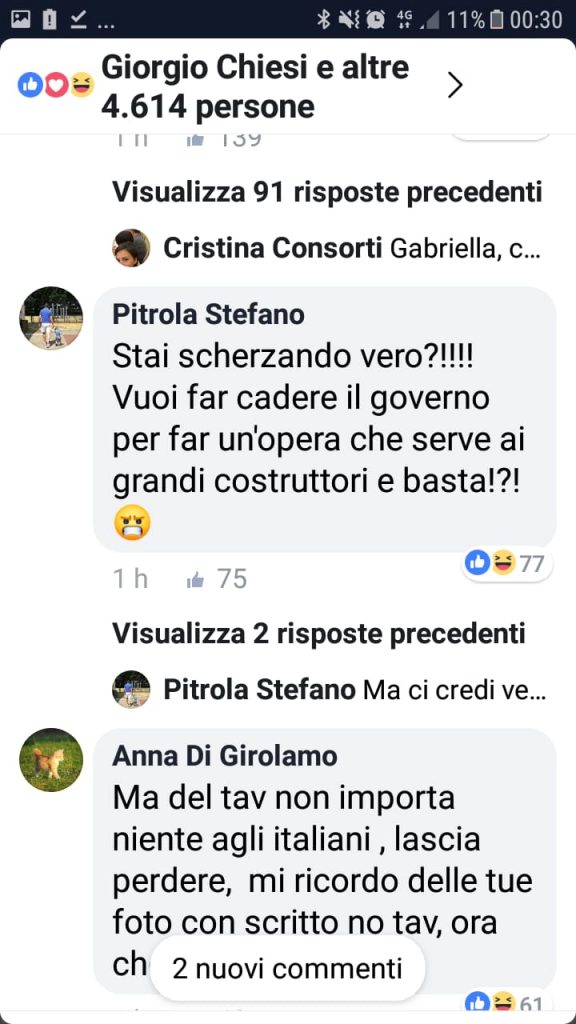Open reactions list via right chevron arrow
576x1024 pixels.
pyautogui.click(x=455, y=86)
